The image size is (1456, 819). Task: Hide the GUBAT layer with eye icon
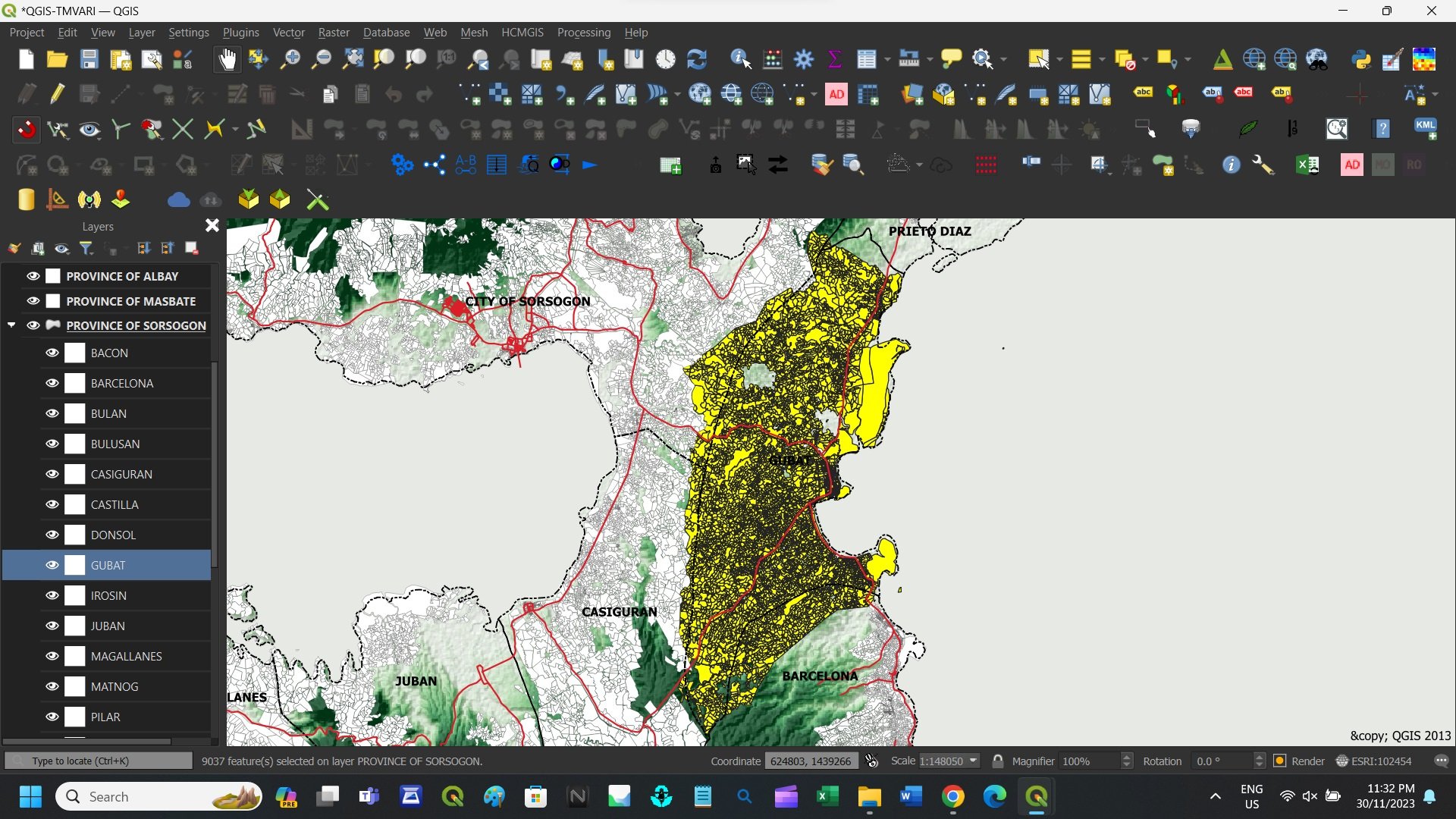52,565
